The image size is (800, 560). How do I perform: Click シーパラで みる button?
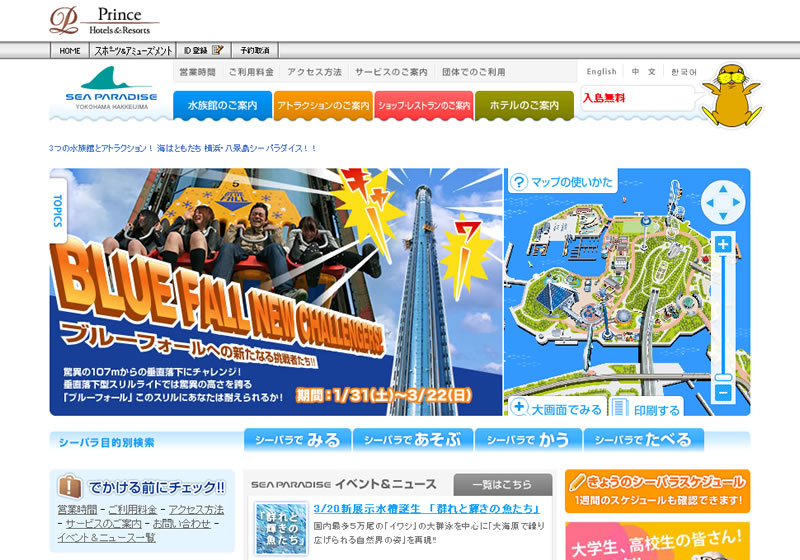(x=297, y=440)
